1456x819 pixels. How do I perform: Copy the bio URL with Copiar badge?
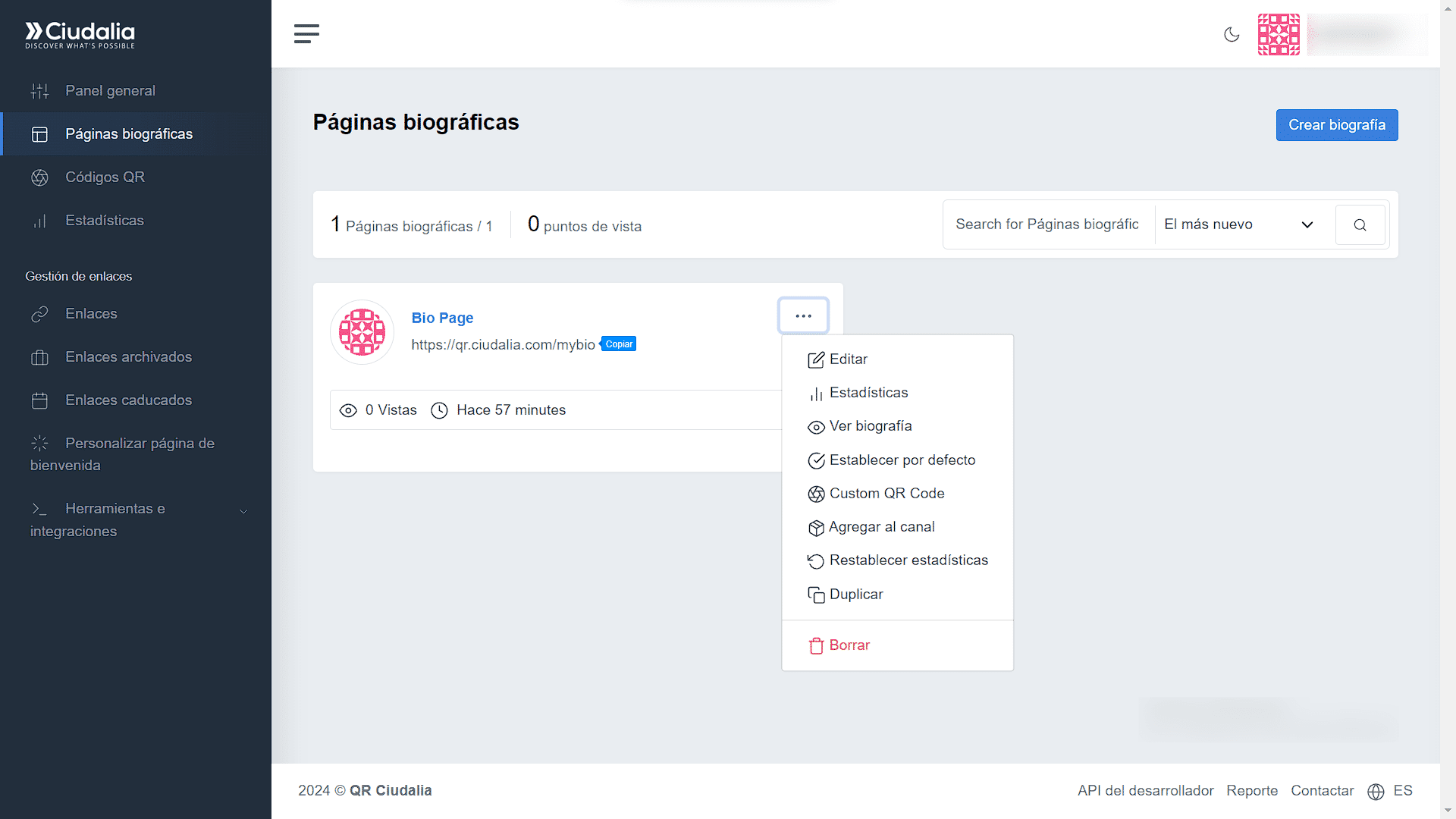[x=619, y=344]
